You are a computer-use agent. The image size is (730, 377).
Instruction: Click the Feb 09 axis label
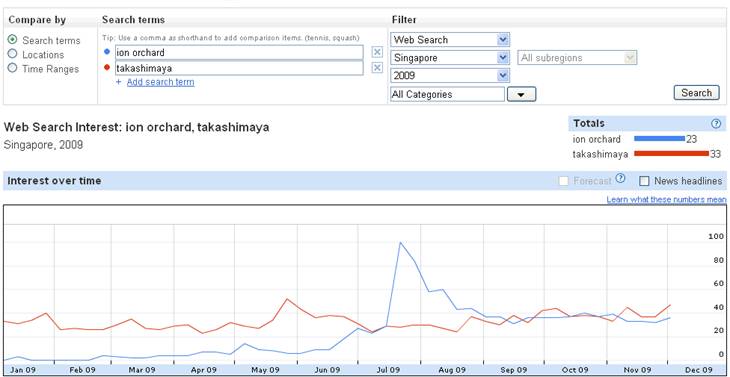click(82, 370)
